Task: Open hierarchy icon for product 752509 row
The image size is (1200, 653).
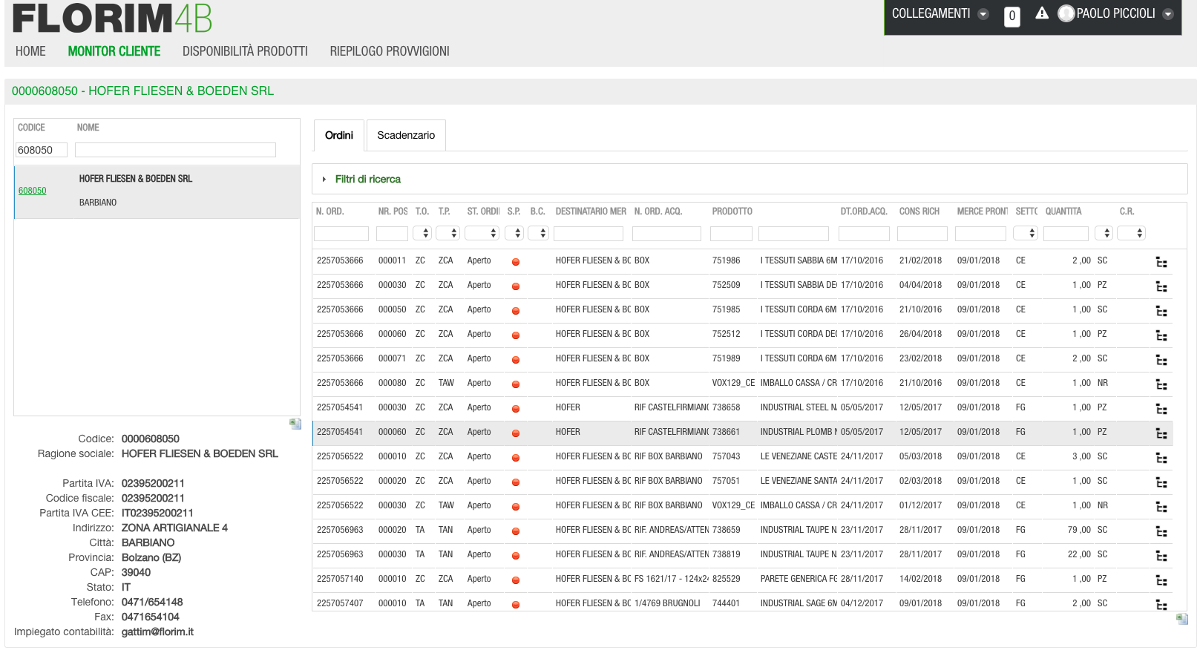Action: 1161,286
